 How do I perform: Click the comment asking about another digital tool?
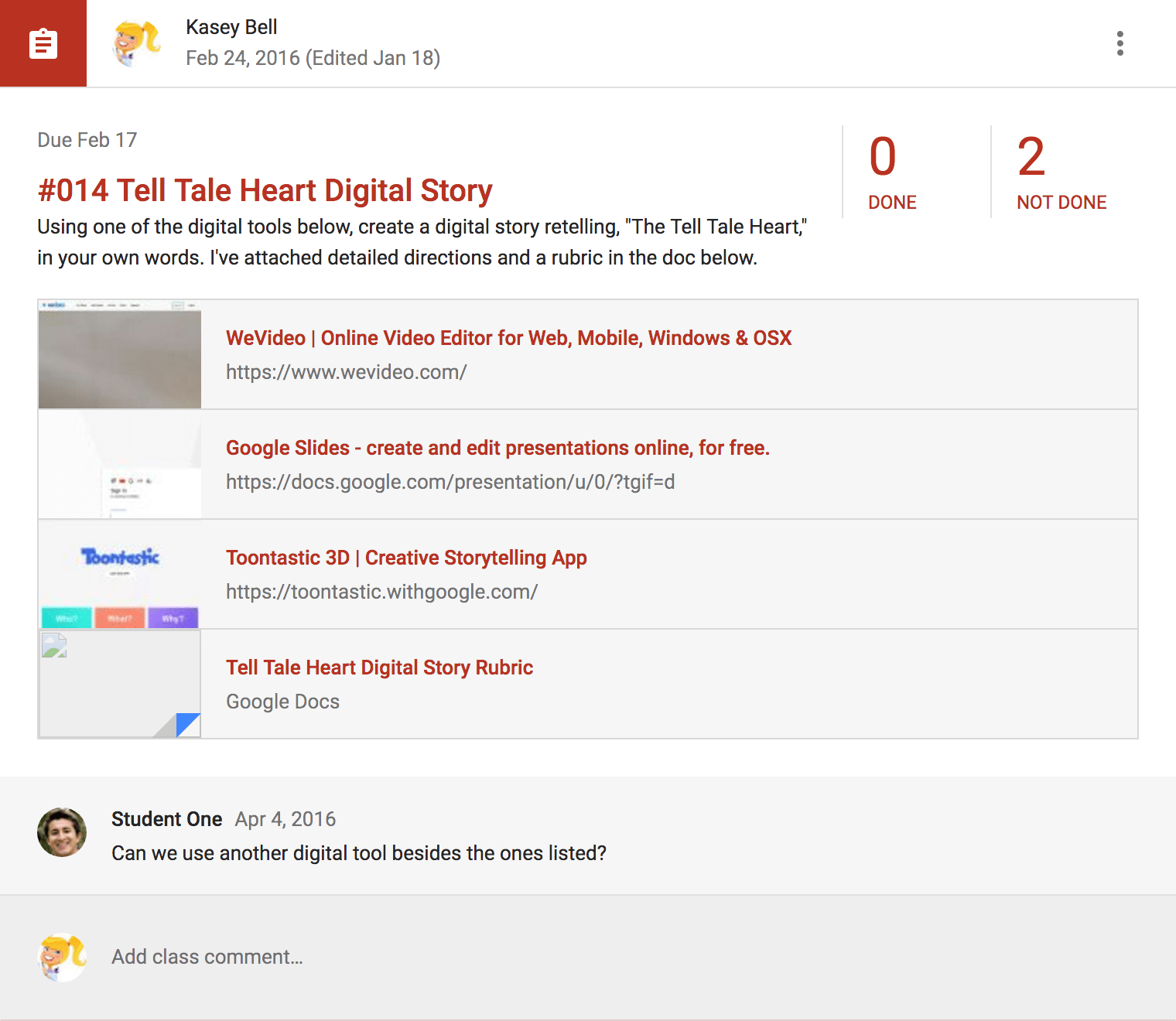click(x=359, y=853)
